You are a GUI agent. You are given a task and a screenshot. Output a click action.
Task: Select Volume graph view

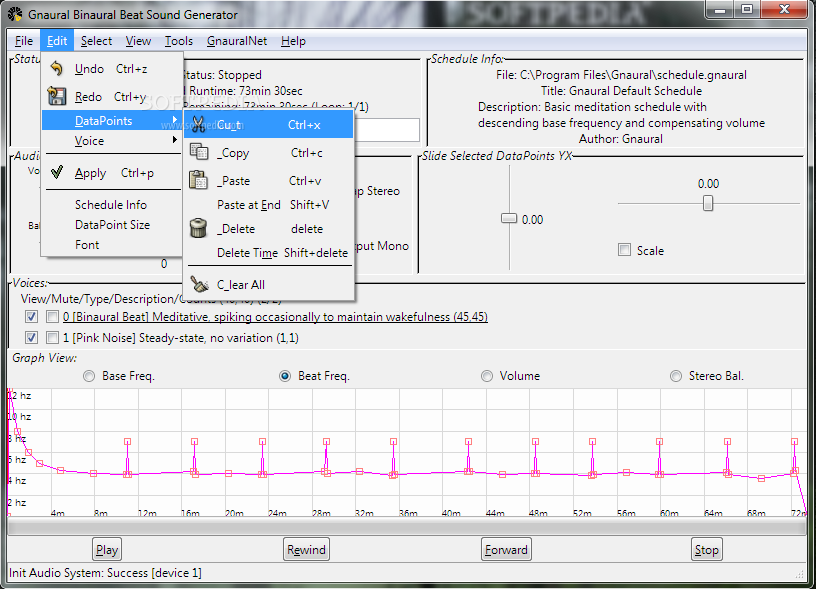pos(487,376)
